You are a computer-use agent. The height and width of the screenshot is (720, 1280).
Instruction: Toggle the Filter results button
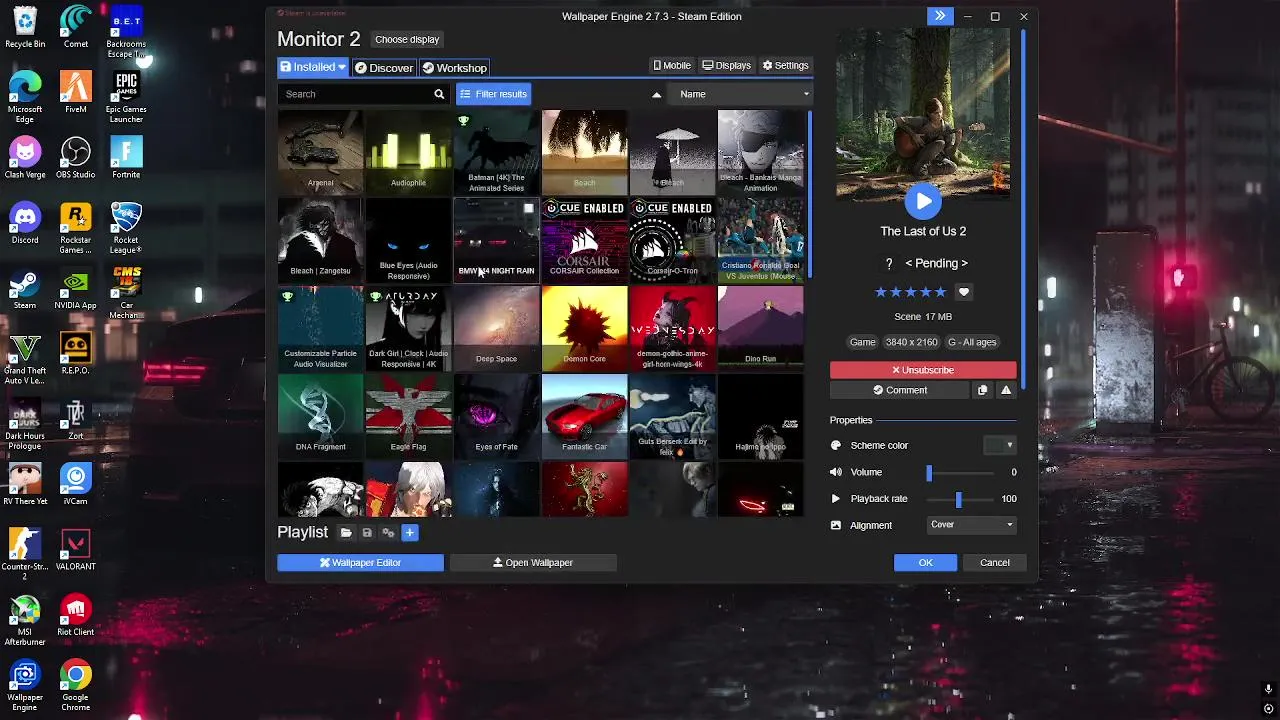493,94
